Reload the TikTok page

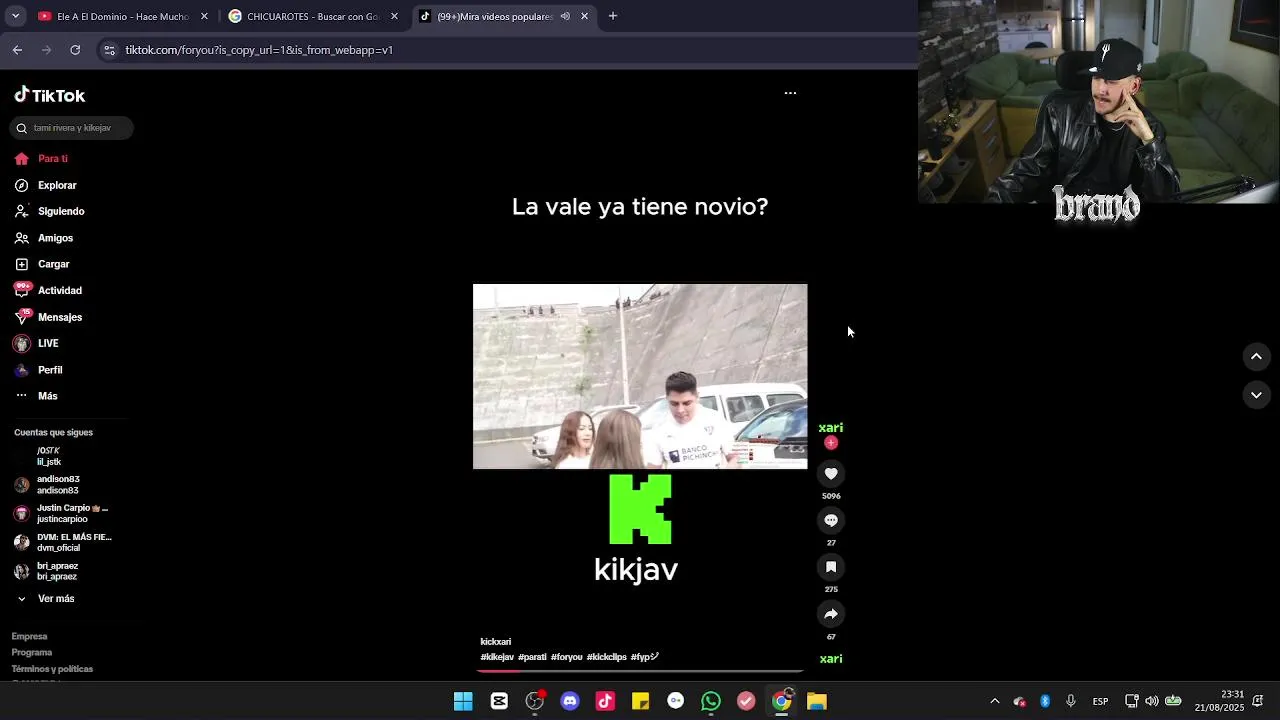point(75,50)
